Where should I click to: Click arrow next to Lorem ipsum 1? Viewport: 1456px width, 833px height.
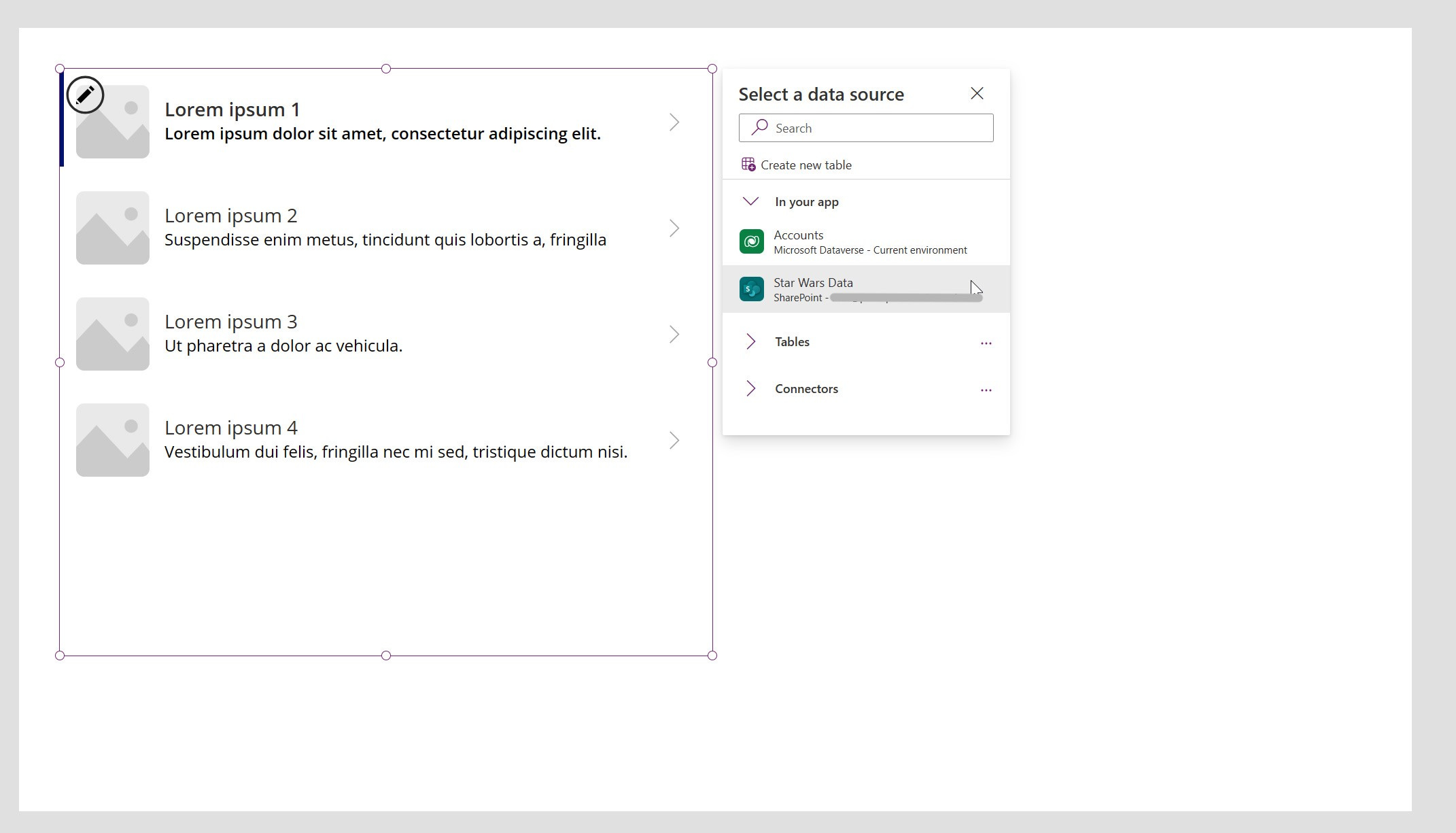click(674, 122)
